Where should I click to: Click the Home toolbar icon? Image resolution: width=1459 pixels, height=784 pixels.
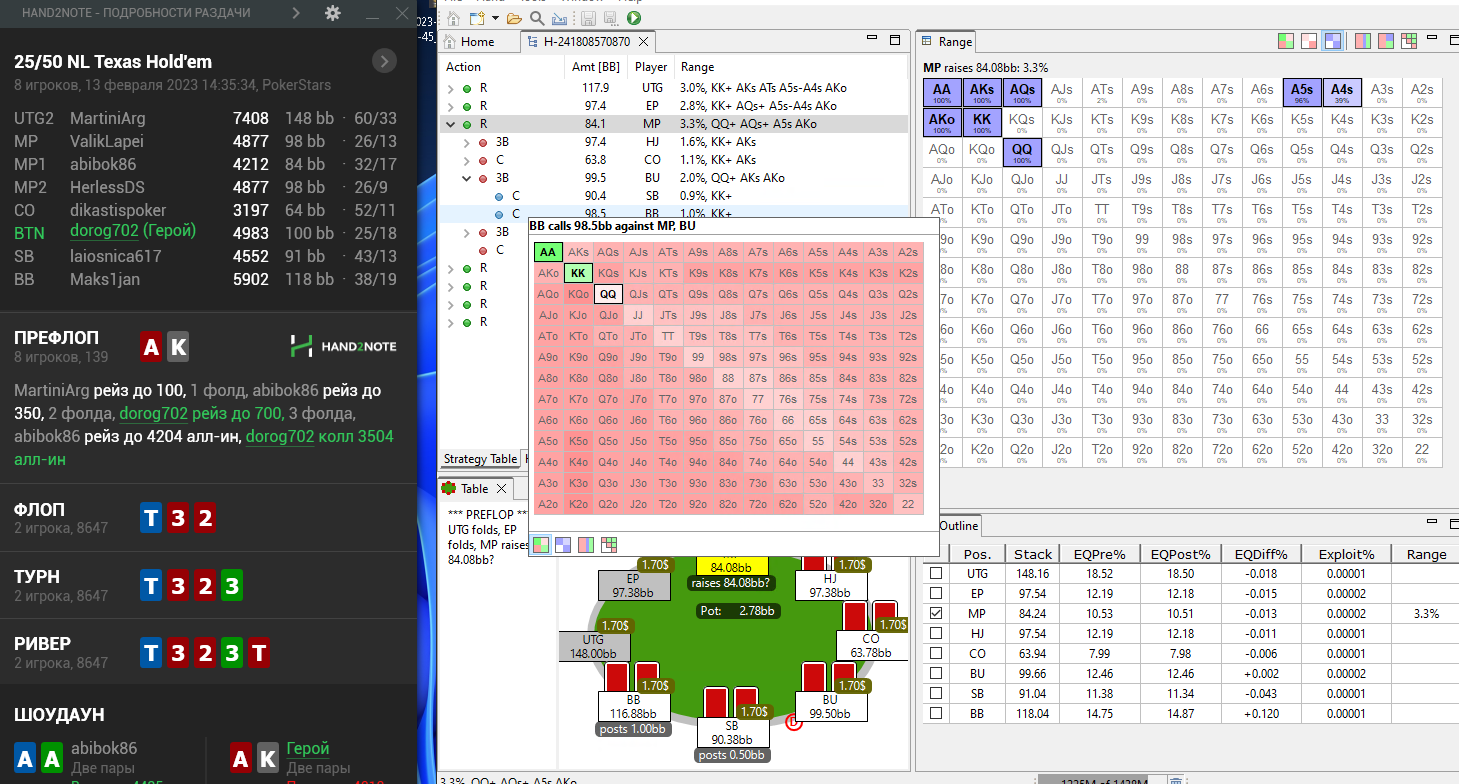(451, 18)
